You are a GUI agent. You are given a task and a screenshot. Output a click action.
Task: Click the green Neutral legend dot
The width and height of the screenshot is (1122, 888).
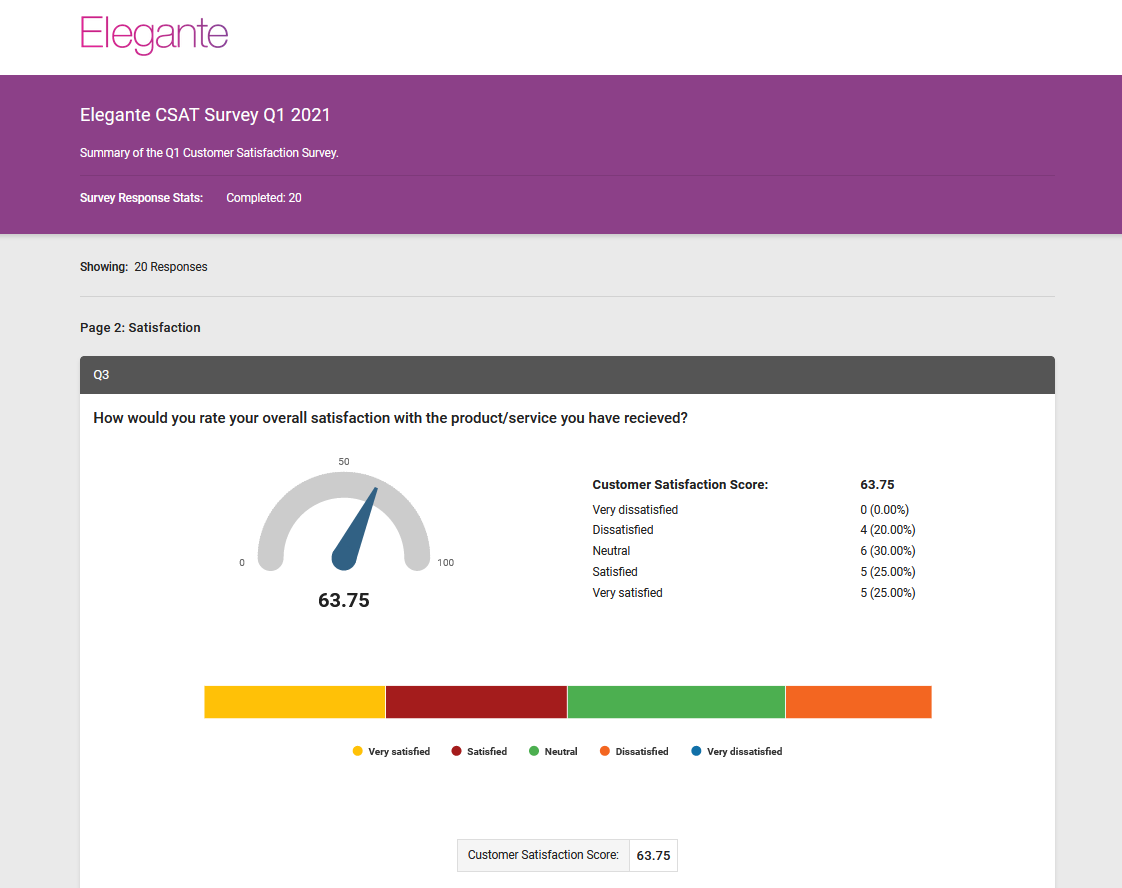coord(534,751)
